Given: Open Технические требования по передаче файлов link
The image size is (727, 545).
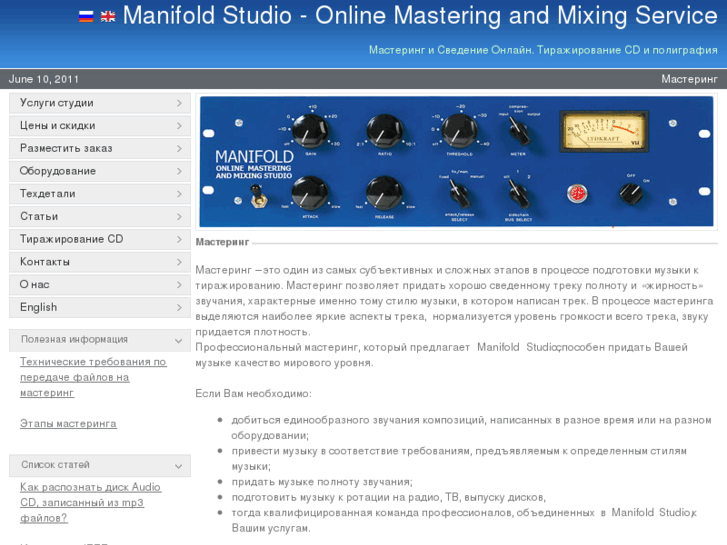Looking at the screenshot, I should click(93, 377).
